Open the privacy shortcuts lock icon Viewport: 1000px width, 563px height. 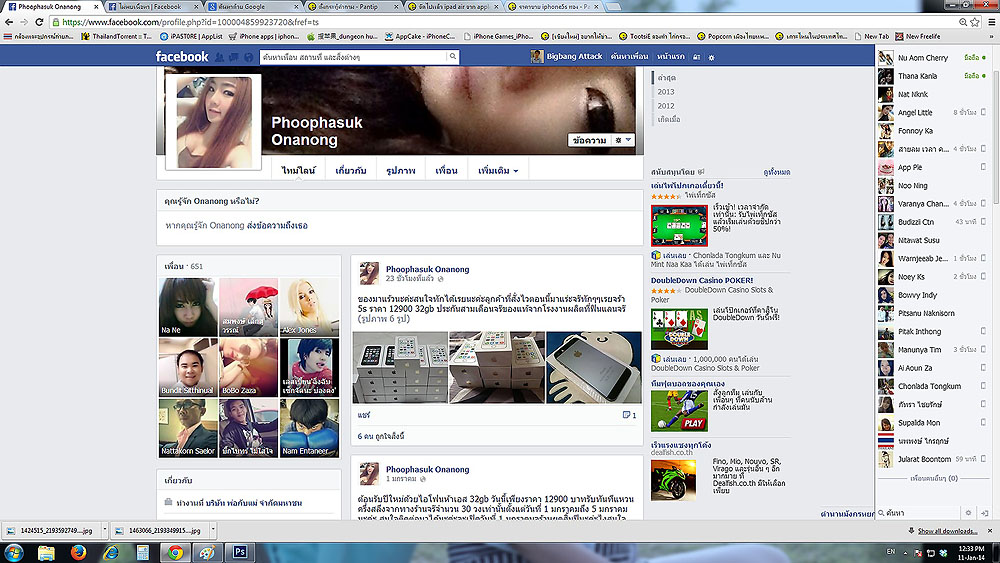point(696,57)
